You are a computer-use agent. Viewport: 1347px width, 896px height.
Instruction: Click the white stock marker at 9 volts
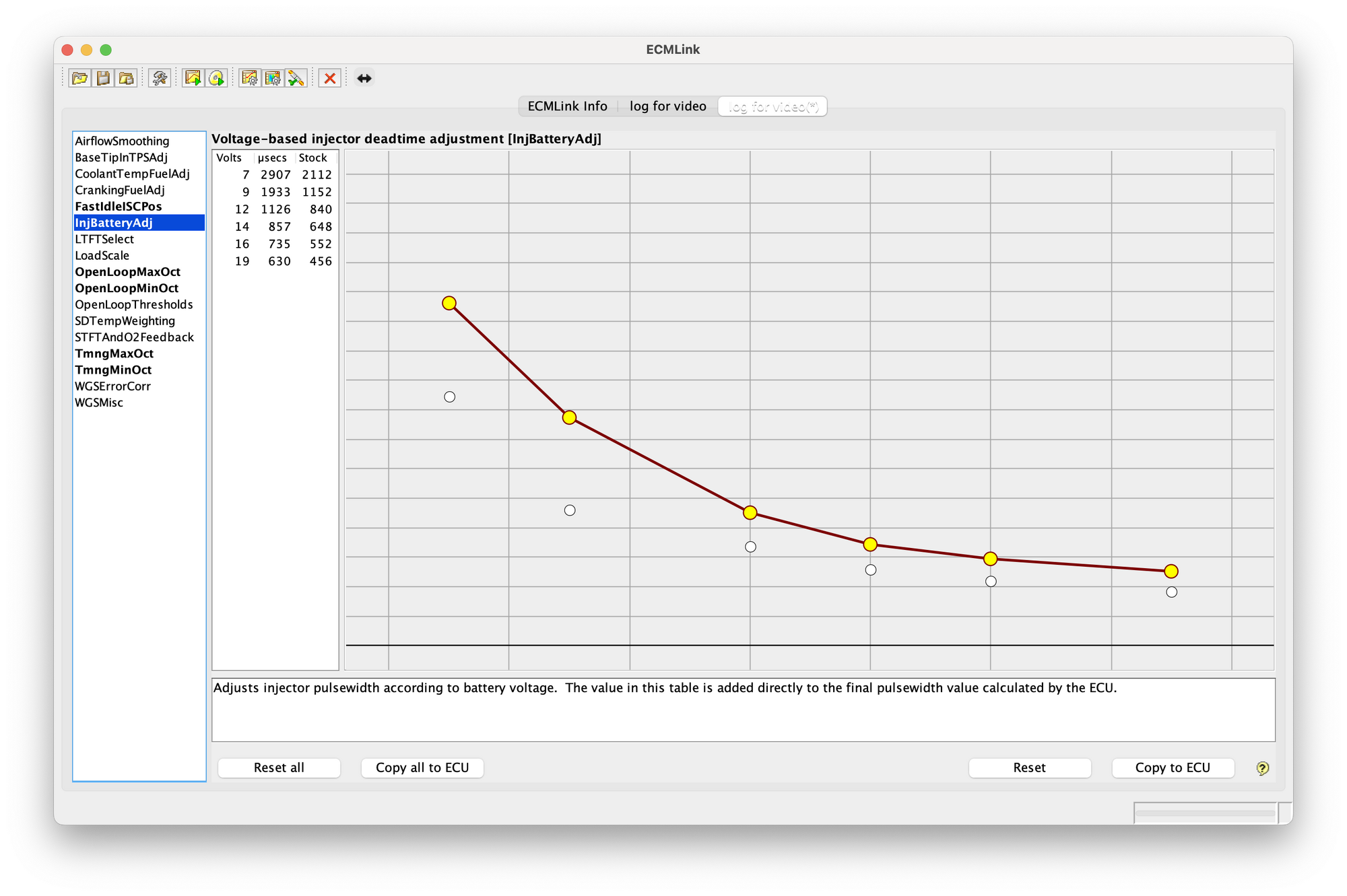click(x=570, y=510)
